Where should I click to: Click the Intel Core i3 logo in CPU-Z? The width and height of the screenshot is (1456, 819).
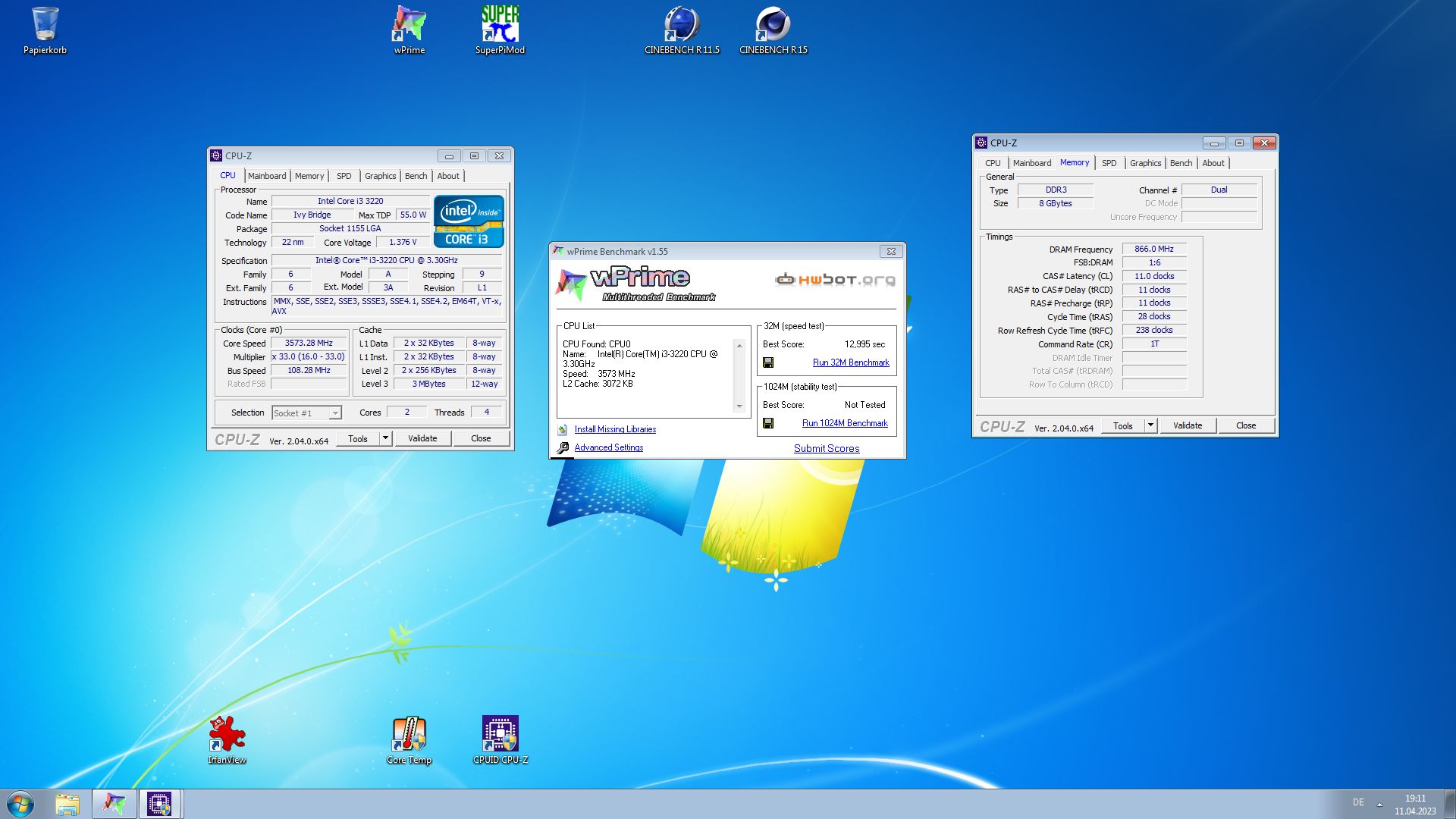tap(469, 221)
